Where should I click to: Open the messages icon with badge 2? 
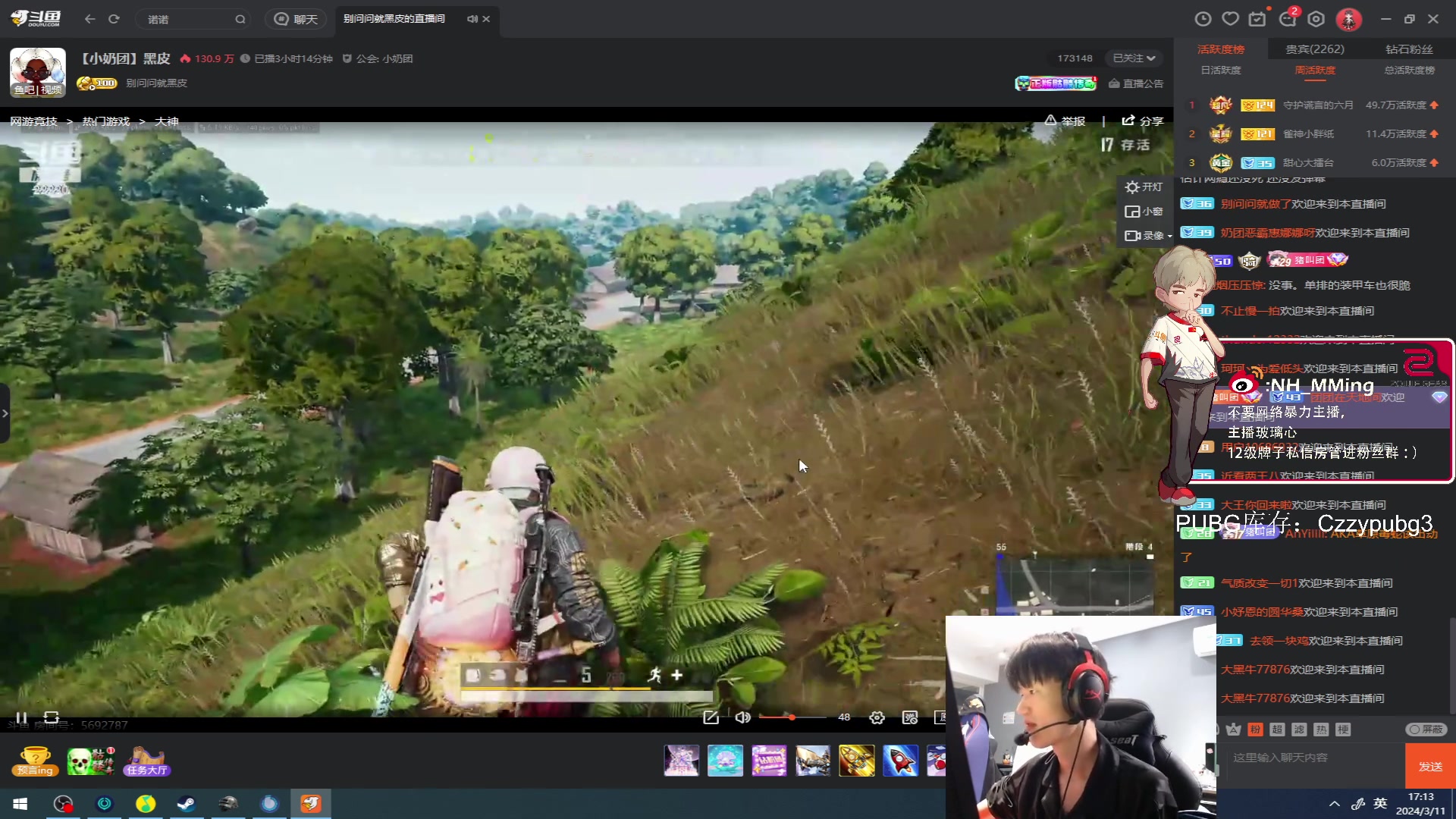(1288, 19)
